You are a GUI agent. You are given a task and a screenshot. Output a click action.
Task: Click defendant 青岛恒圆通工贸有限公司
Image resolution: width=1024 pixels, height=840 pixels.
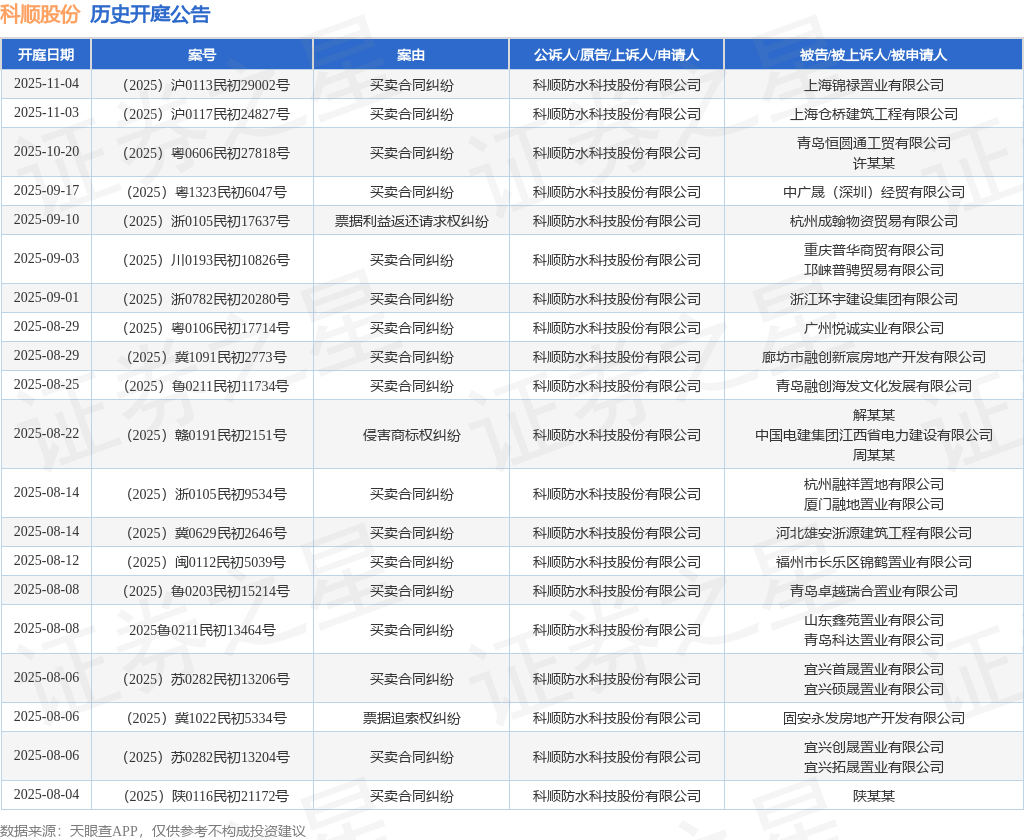[x=874, y=143]
